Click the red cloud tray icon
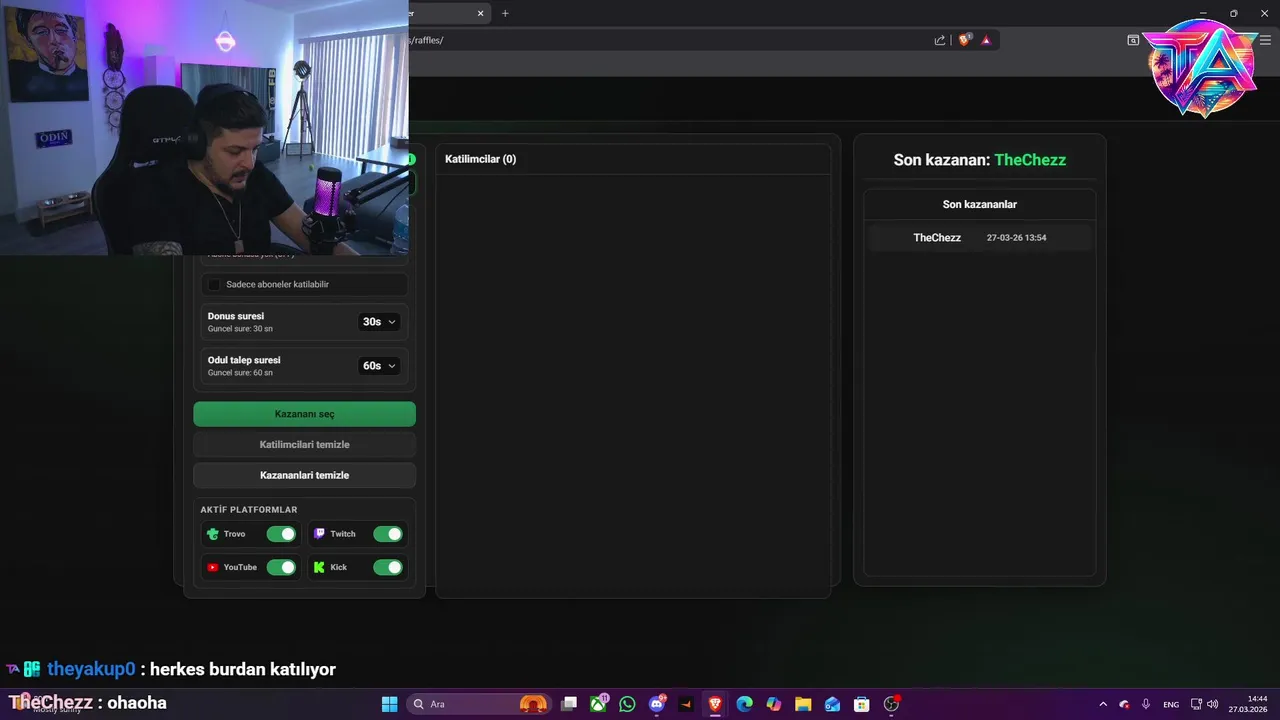This screenshot has height=720, width=1280. pos(1124,704)
